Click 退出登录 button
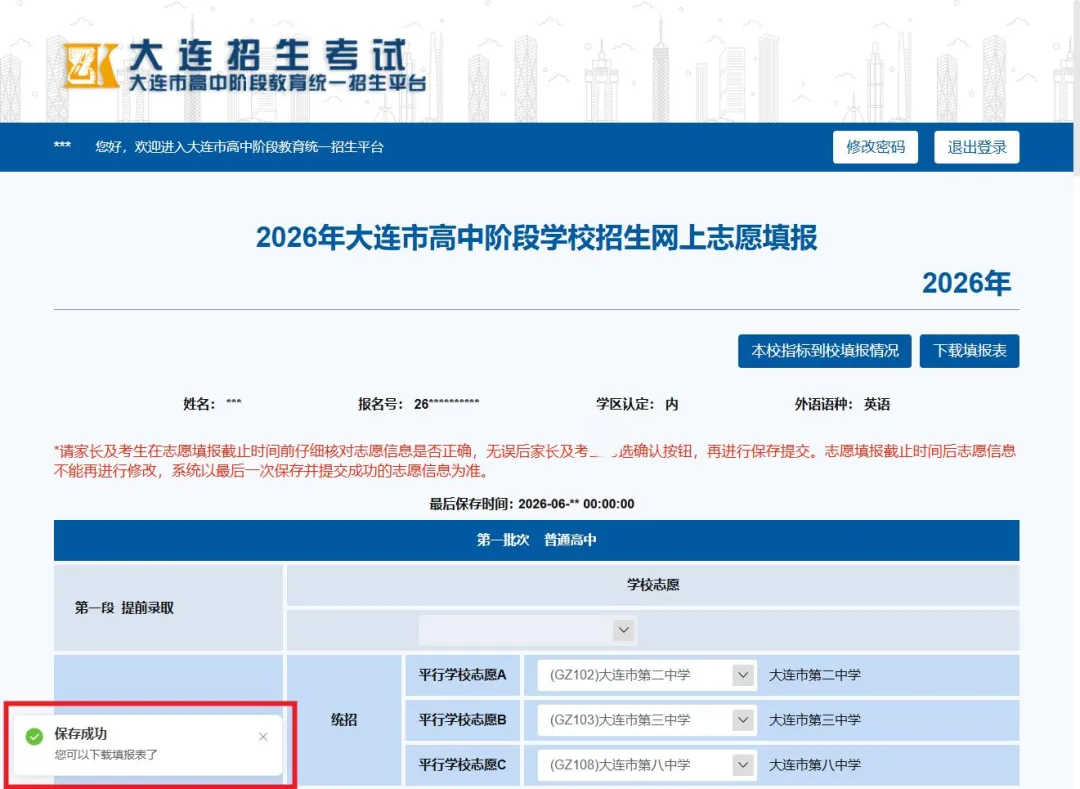This screenshot has height=789, width=1080. click(976, 147)
